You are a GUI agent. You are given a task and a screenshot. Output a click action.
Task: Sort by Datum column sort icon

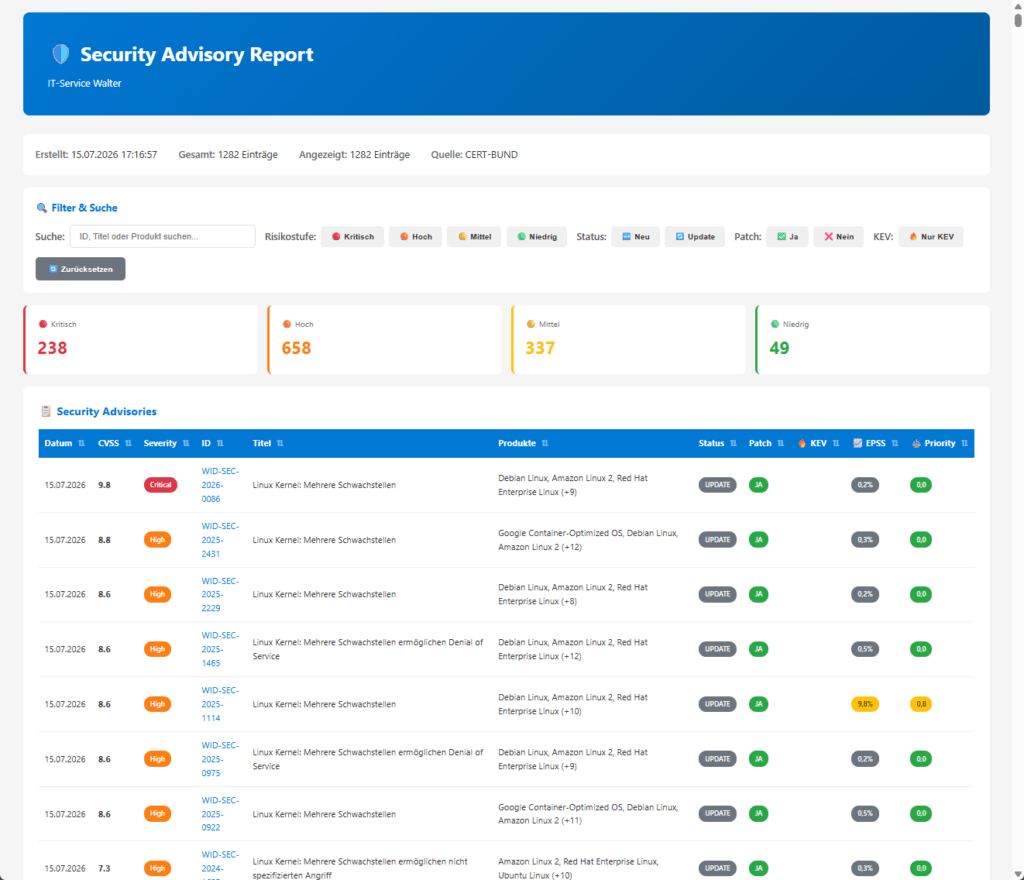click(x=82, y=443)
